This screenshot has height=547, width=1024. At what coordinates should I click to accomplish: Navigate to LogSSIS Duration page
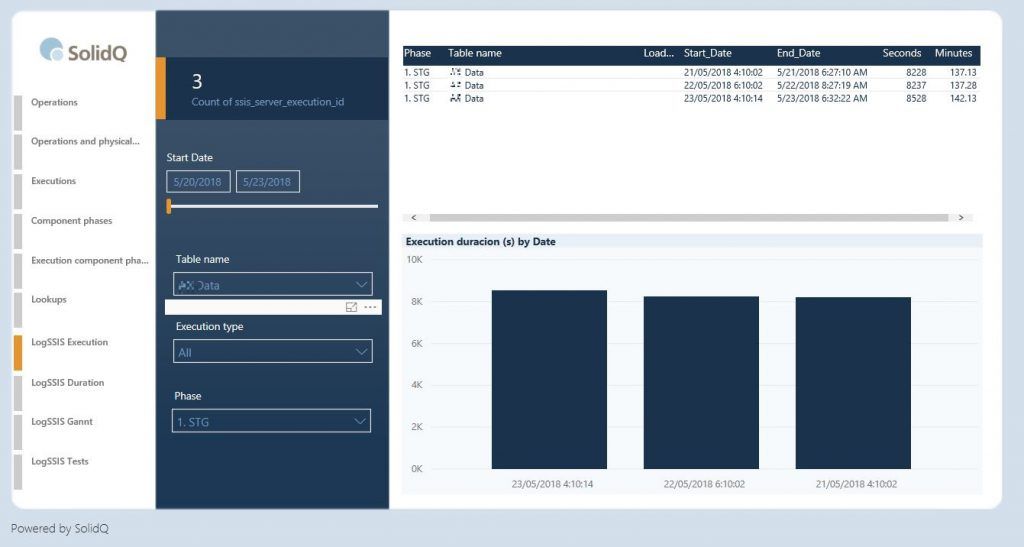point(67,383)
